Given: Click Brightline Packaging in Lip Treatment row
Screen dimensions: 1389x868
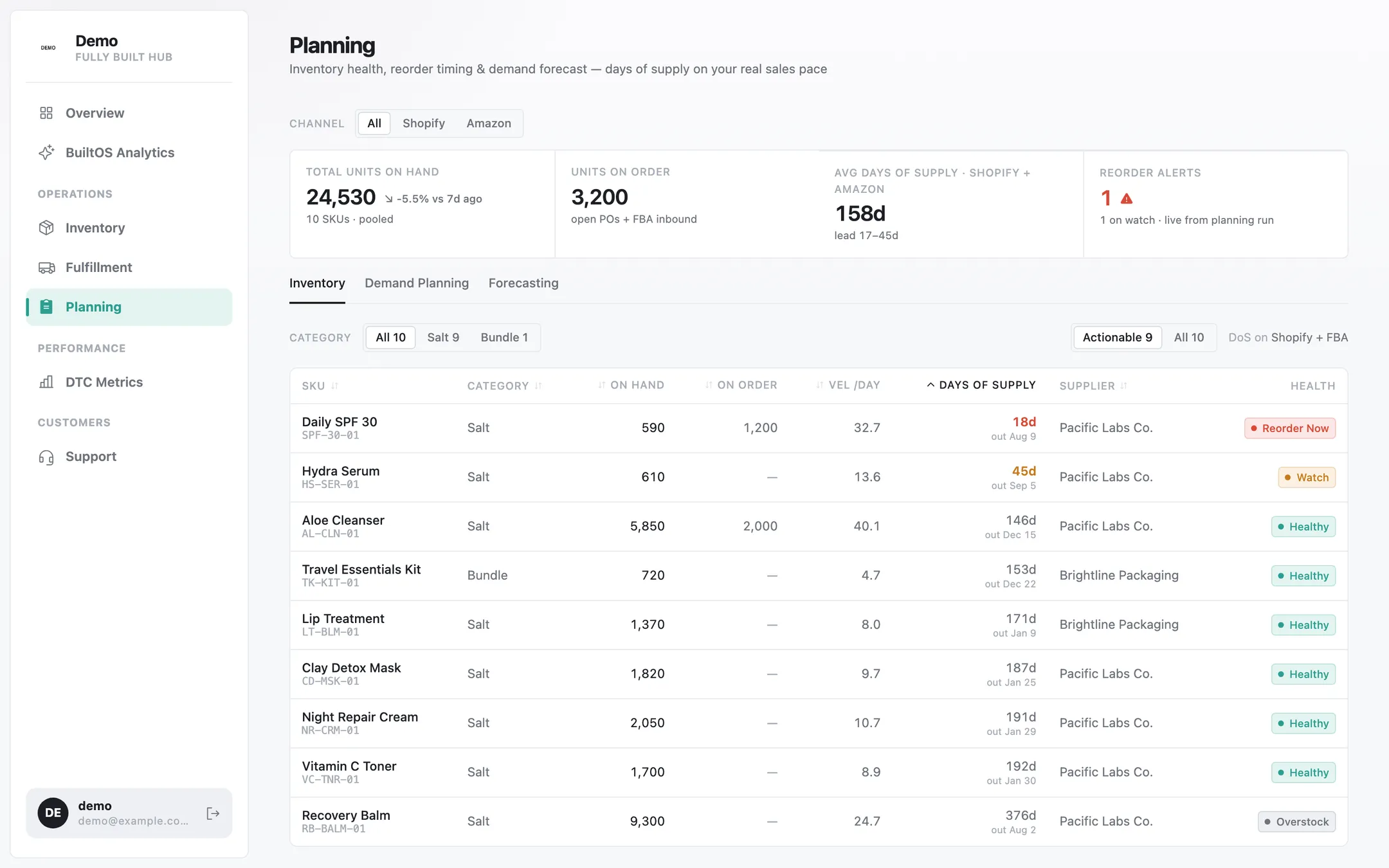Looking at the screenshot, I should (1119, 624).
